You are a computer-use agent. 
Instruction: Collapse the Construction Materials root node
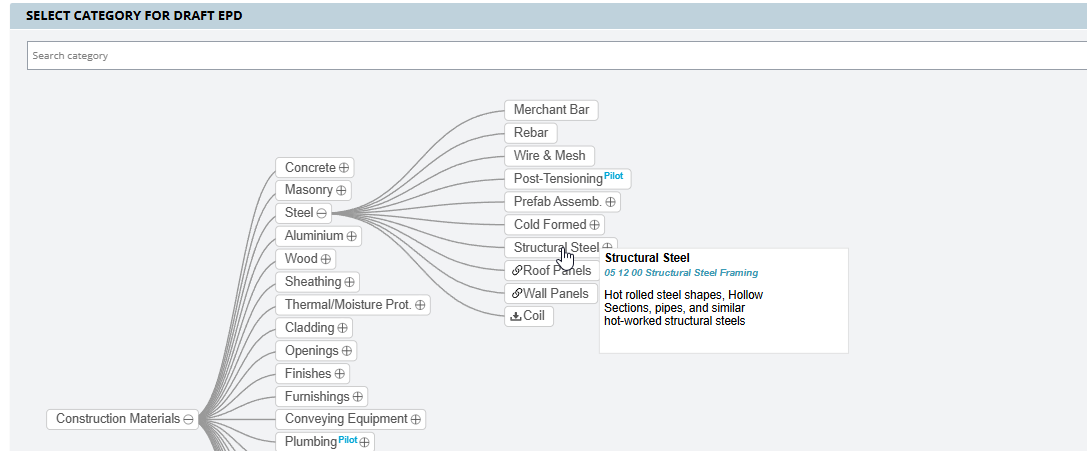coord(188,420)
